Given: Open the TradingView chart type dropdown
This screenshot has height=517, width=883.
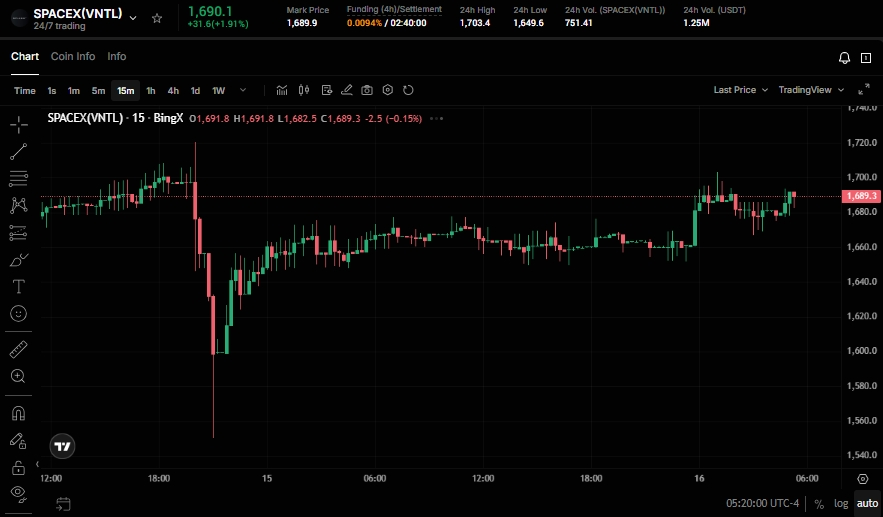Looking at the screenshot, I should (x=811, y=90).
